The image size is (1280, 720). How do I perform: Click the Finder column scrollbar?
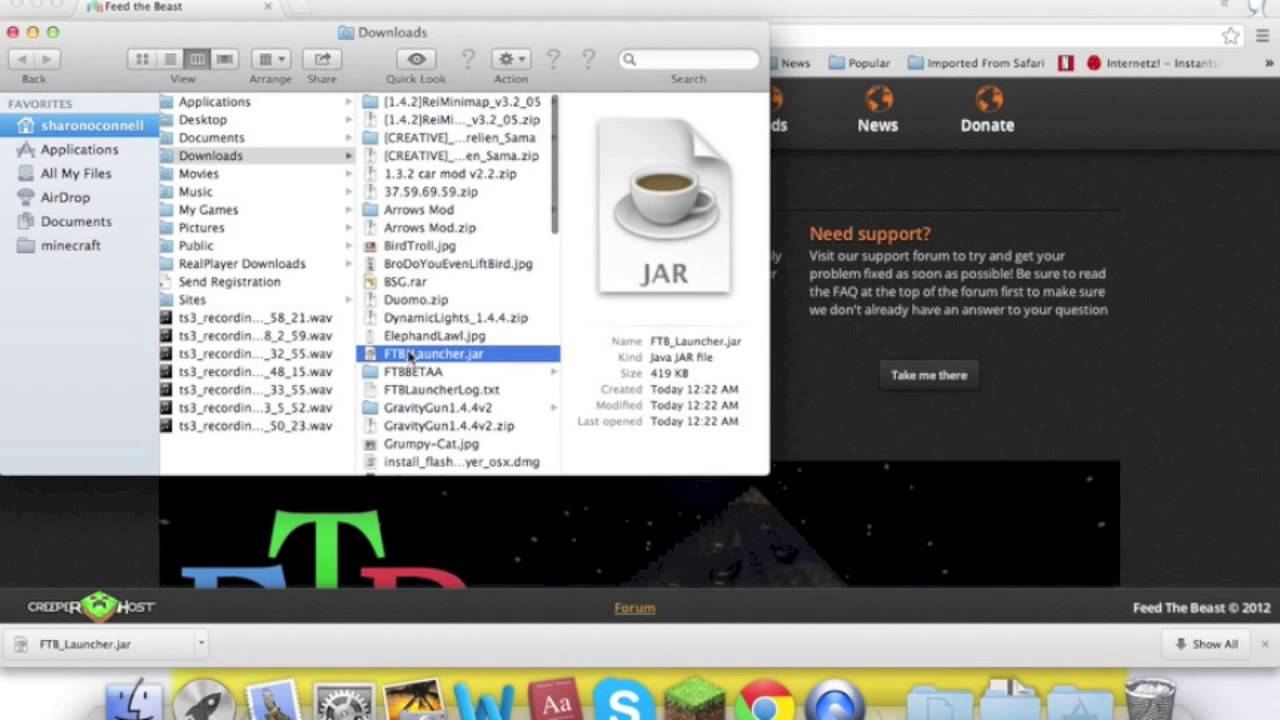pos(554,165)
